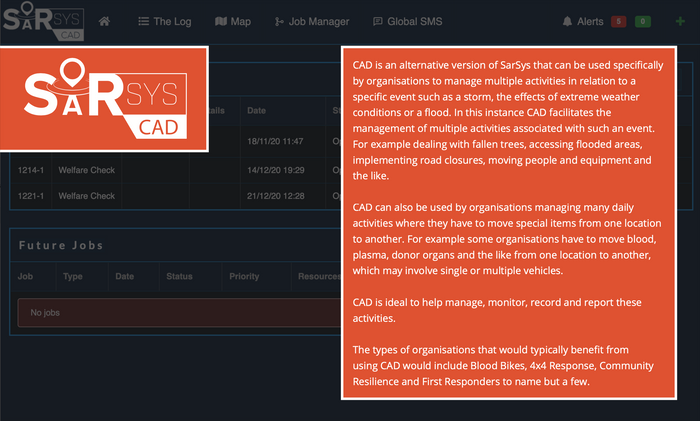700x421 pixels.
Task: Select Welfare Check in row 1221-1
Action: tap(87, 196)
